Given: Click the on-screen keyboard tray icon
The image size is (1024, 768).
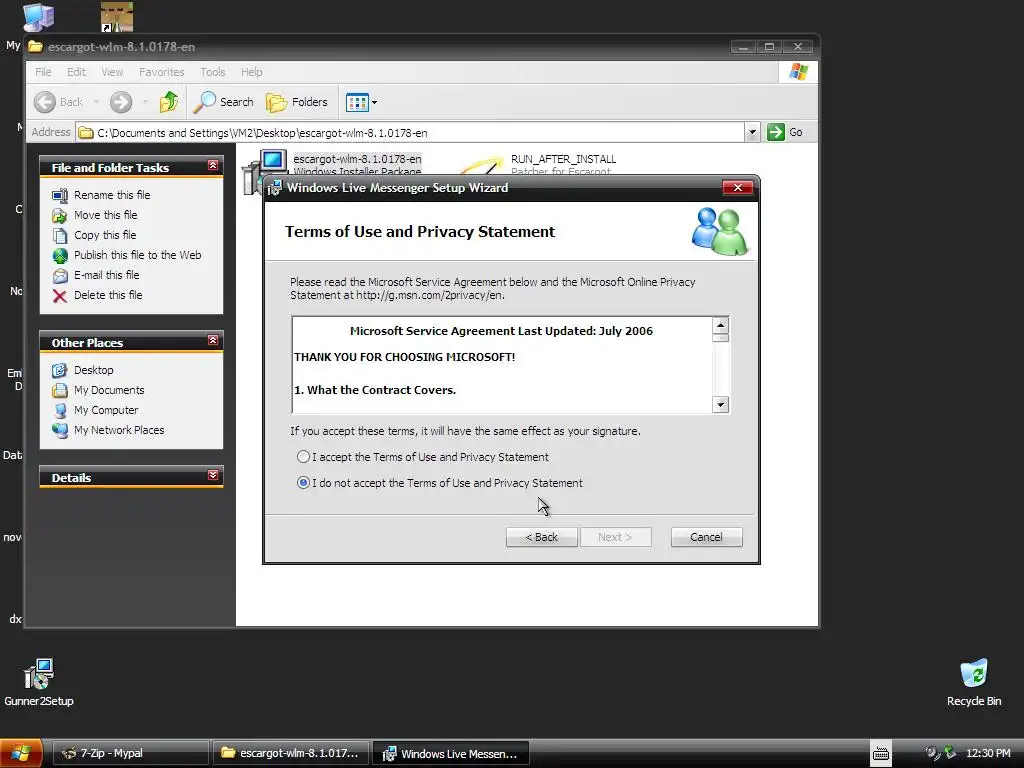Looking at the screenshot, I should click(x=880, y=753).
